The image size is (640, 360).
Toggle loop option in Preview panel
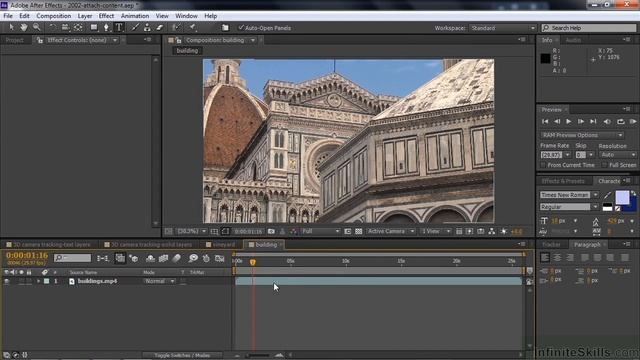pos(620,122)
